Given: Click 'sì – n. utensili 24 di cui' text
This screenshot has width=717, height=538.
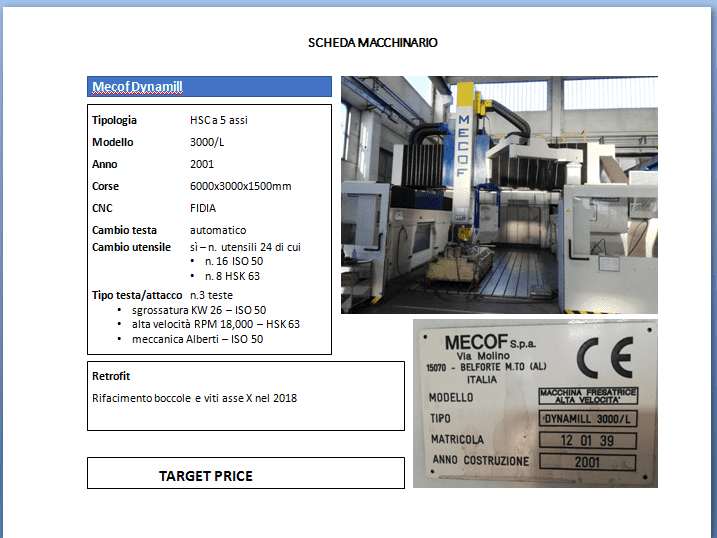Looking at the screenshot, I should pos(245,247).
